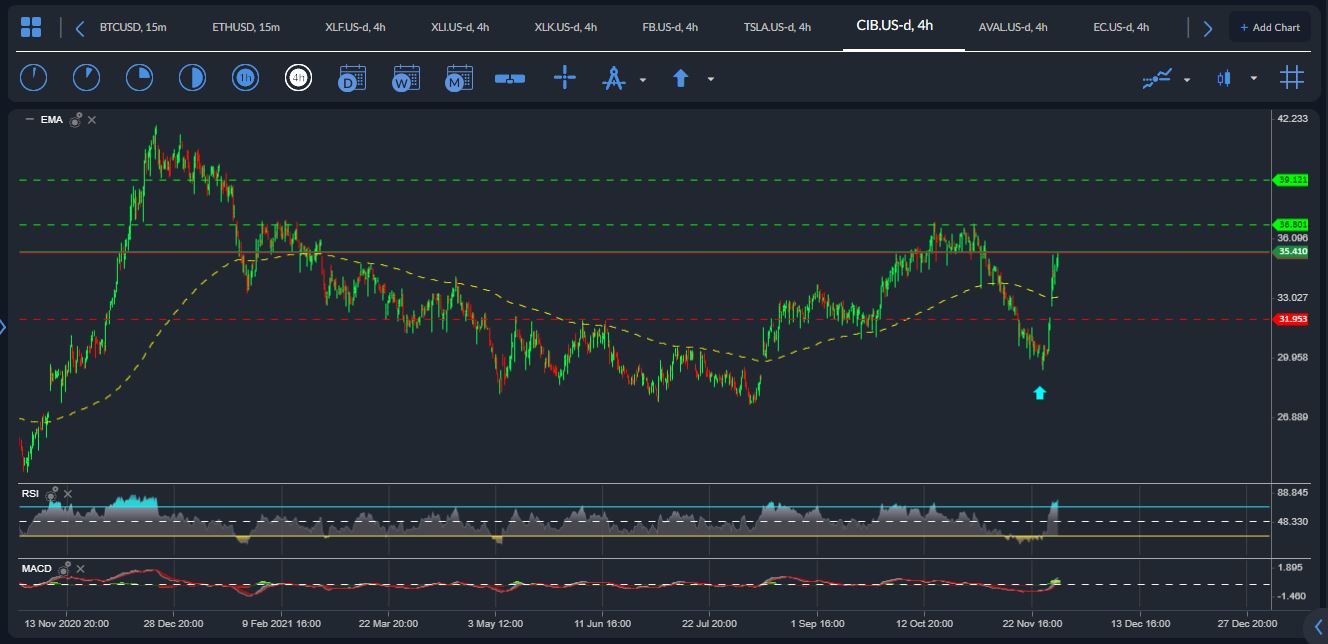
Task: Select the 1h timeframe icon
Action: (x=245, y=77)
